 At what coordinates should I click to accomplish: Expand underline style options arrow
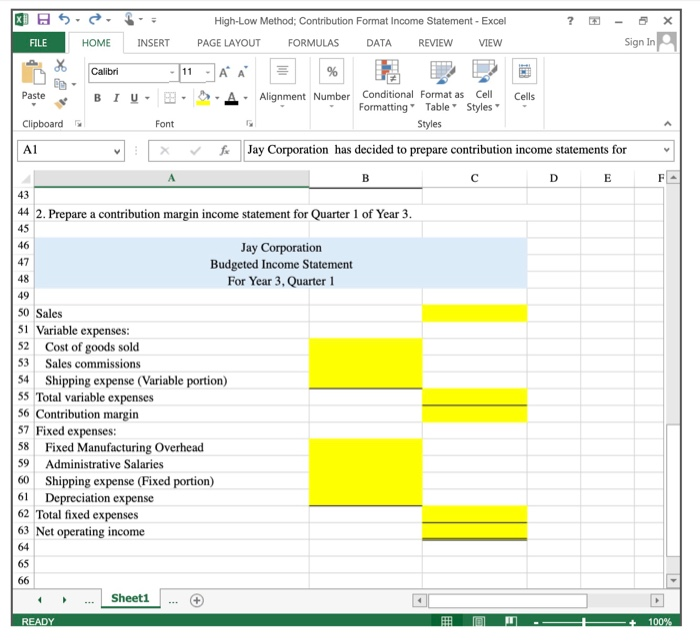[x=147, y=98]
